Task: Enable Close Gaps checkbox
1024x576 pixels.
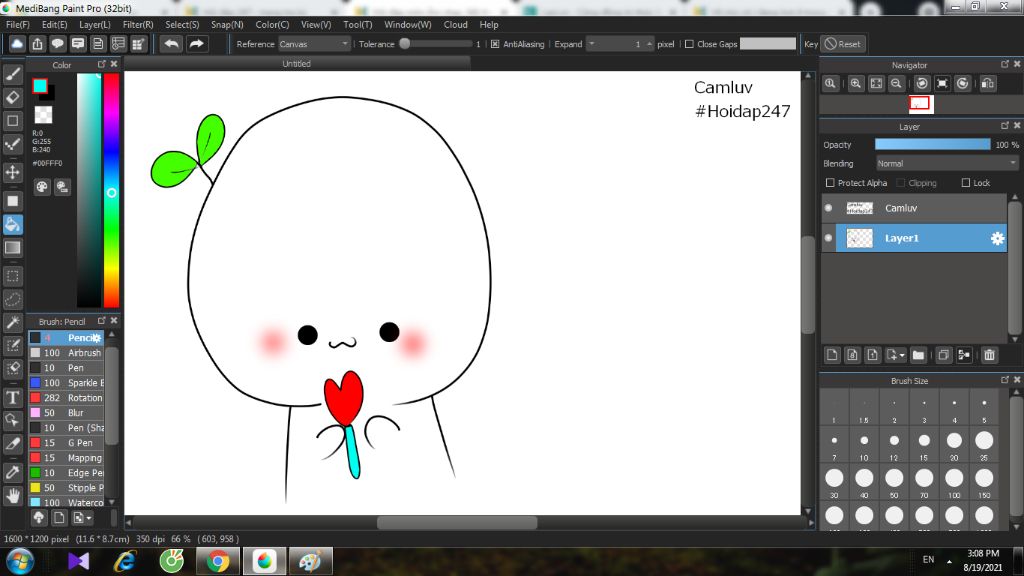Action: click(689, 44)
